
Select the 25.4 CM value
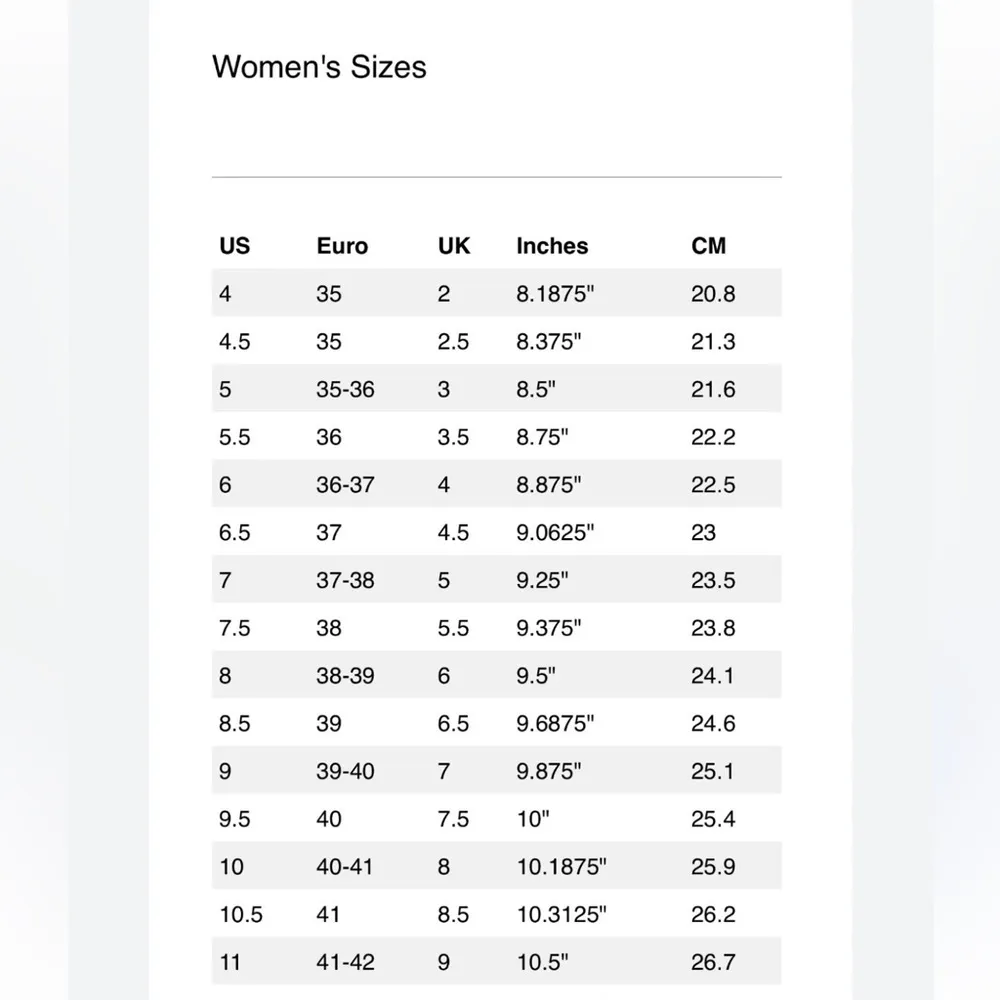tap(713, 819)
